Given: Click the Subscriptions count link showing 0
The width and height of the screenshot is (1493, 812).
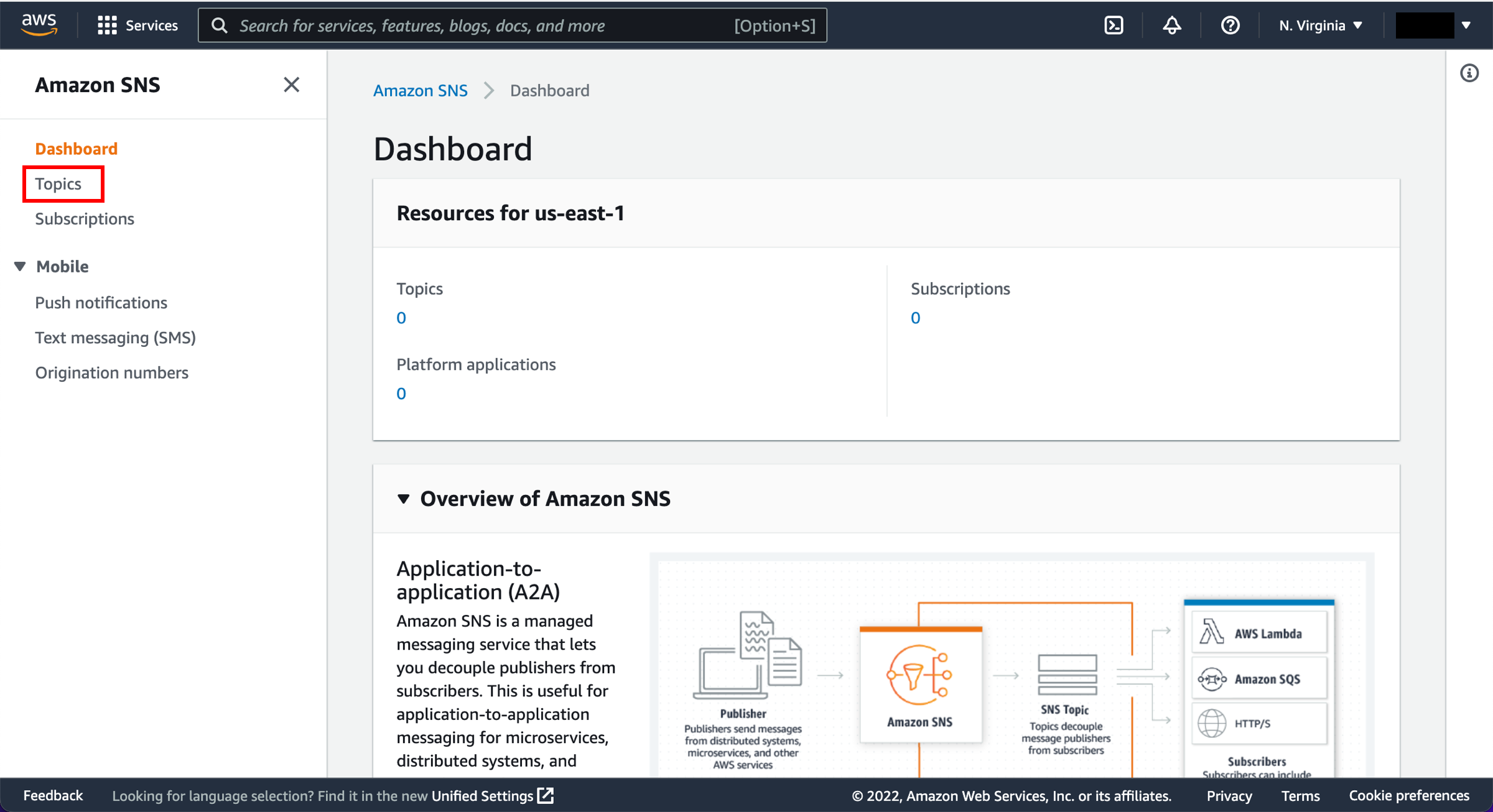Looking at the screenshot, I should [x=914, y=317].
